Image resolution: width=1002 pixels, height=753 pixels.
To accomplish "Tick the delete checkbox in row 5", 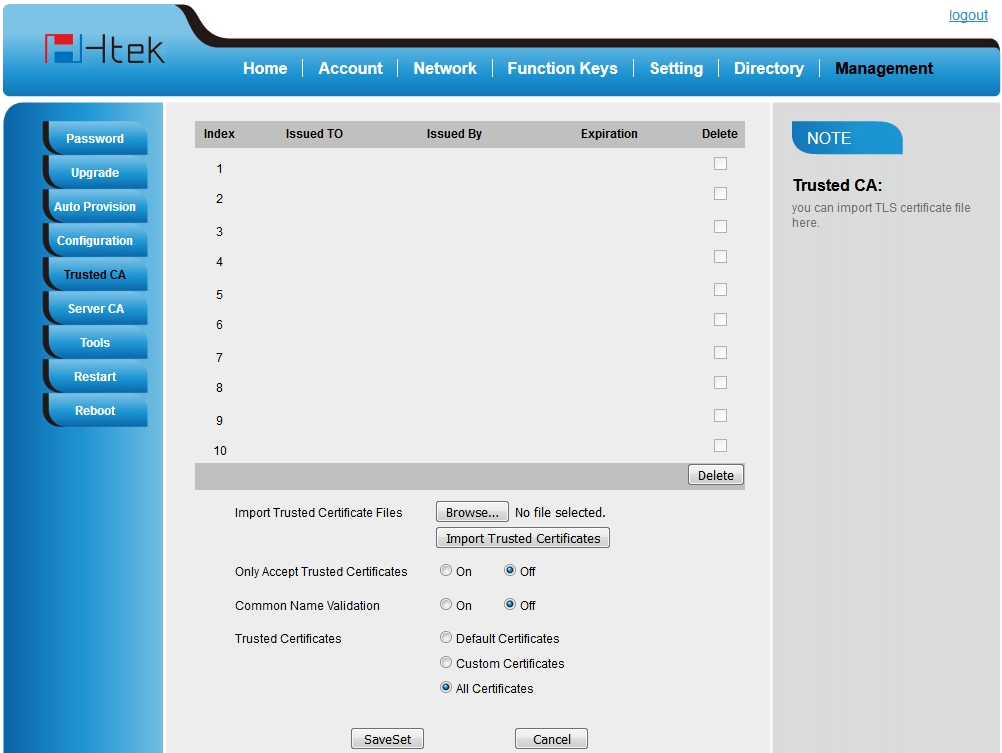I will pyautogui.click(x=720, y=290).
